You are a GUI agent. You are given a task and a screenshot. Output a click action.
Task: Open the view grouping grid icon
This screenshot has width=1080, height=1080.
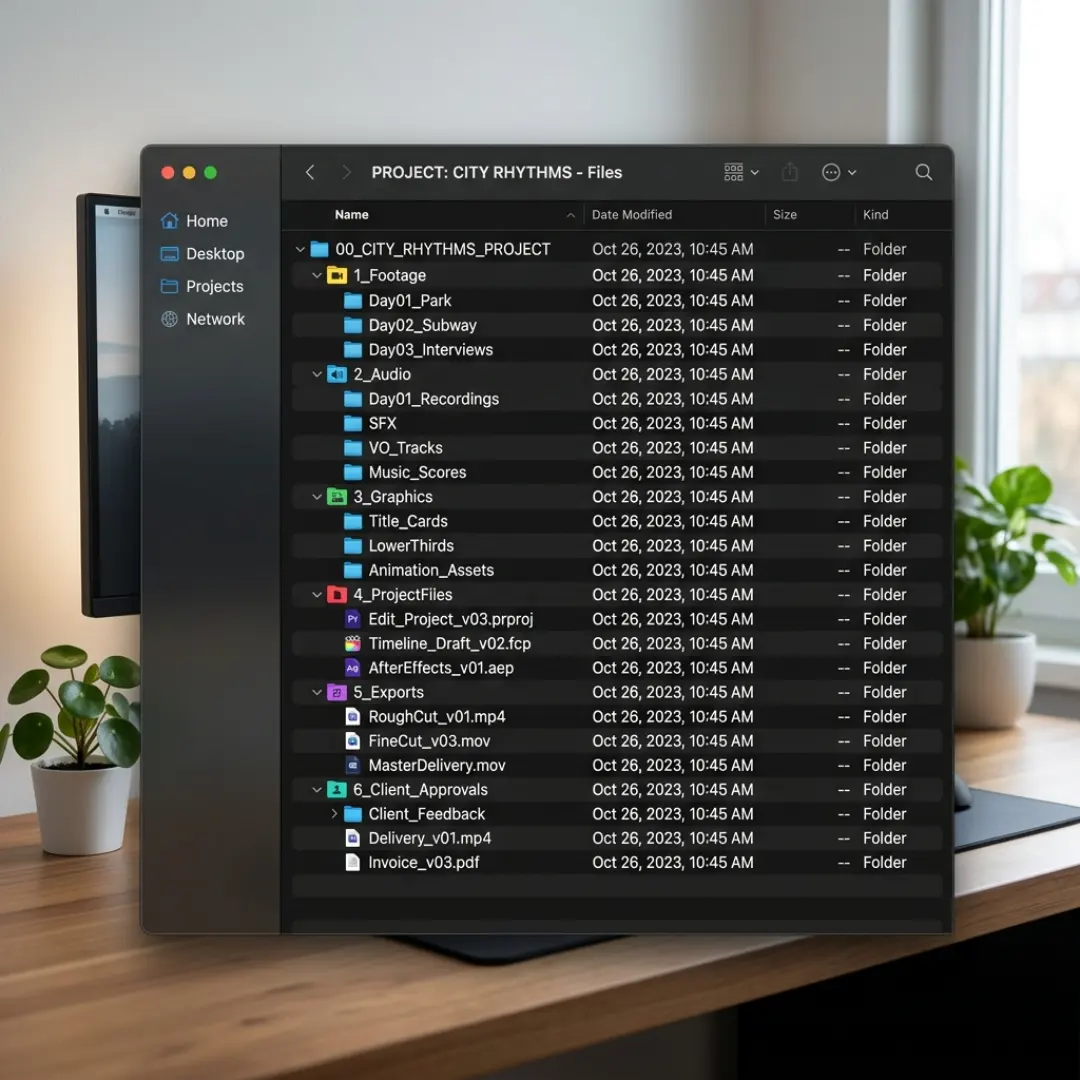pyautogui.click(x=734, y=172)
